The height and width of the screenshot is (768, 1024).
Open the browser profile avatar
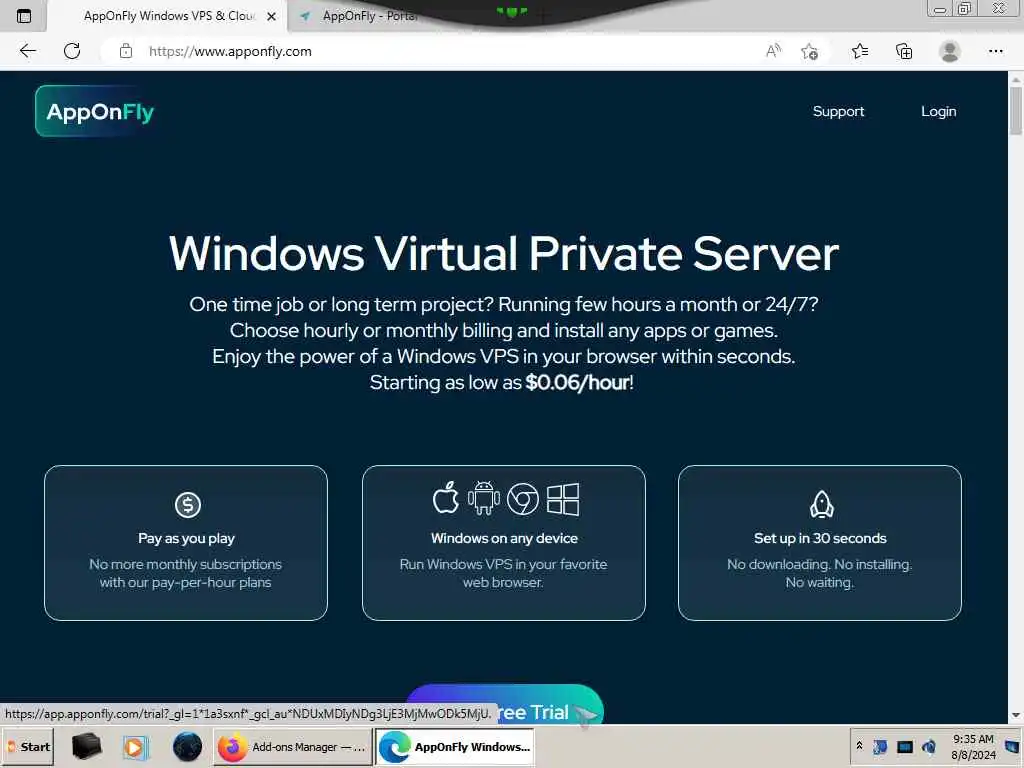950,51
